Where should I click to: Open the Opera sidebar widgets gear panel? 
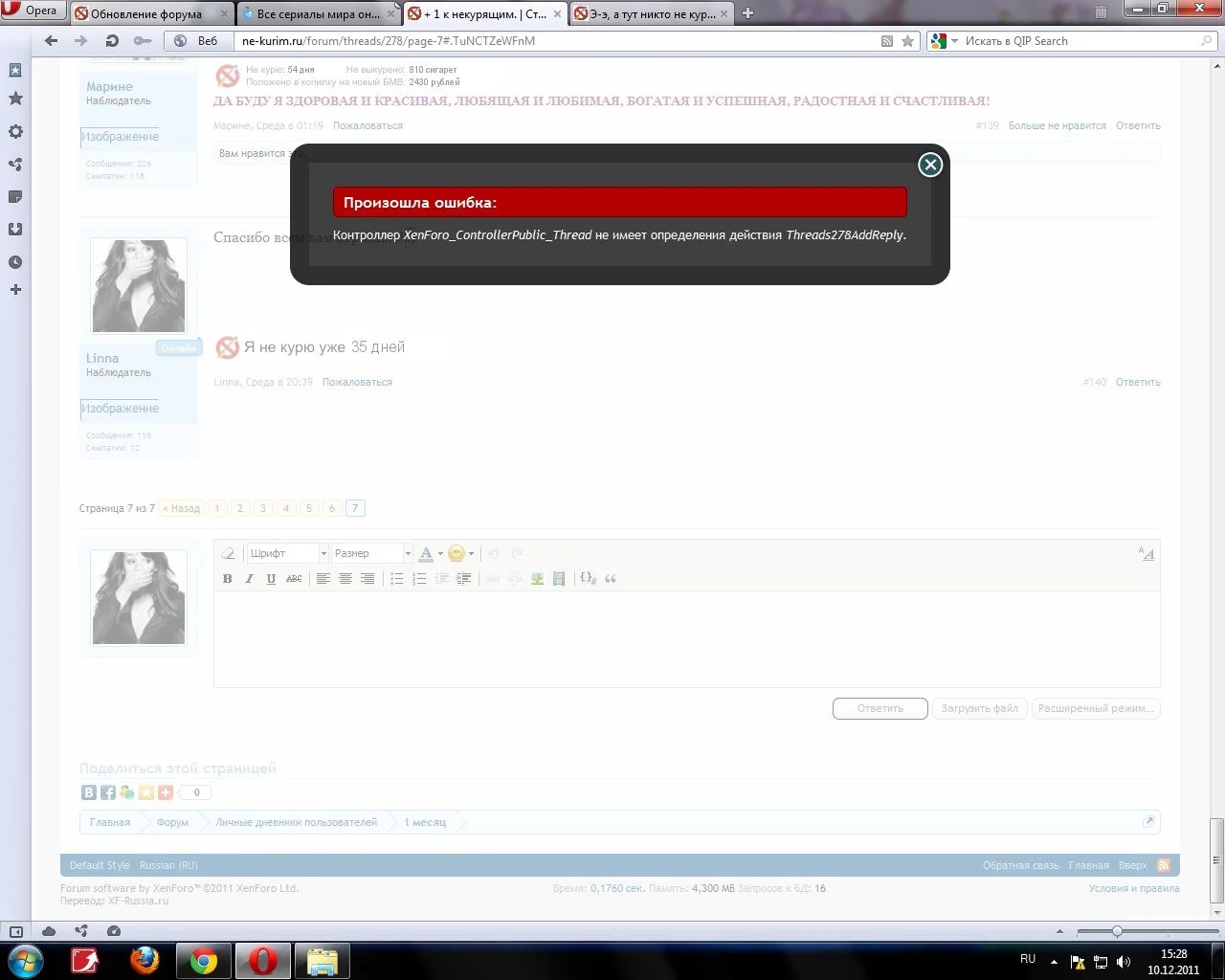click(15, 132)
